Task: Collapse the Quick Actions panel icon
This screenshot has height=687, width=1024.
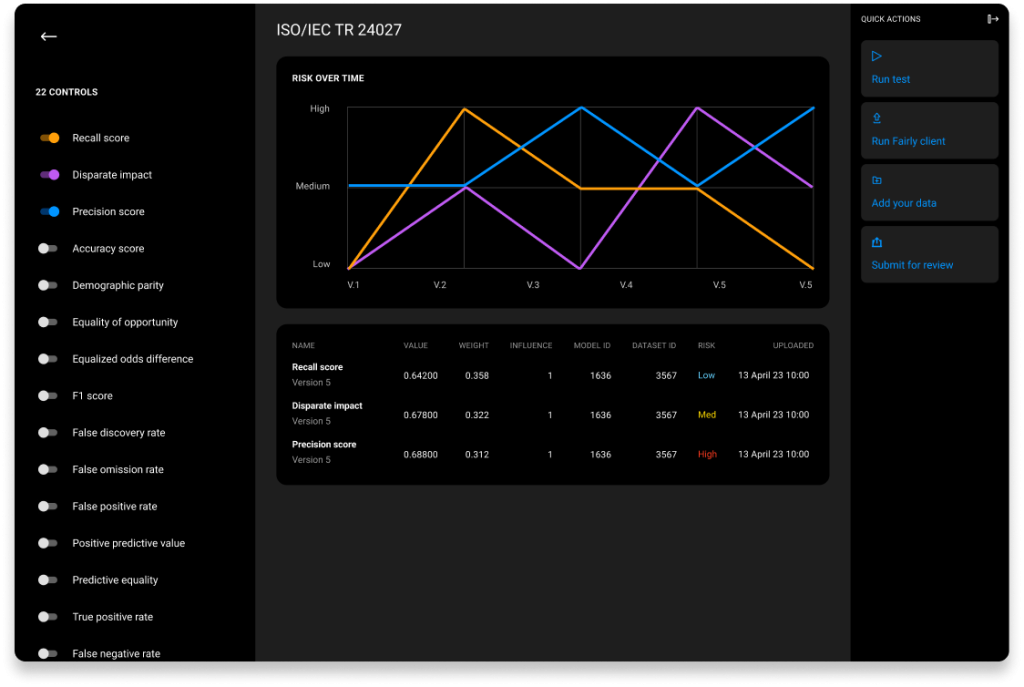Action: [992, 19]
